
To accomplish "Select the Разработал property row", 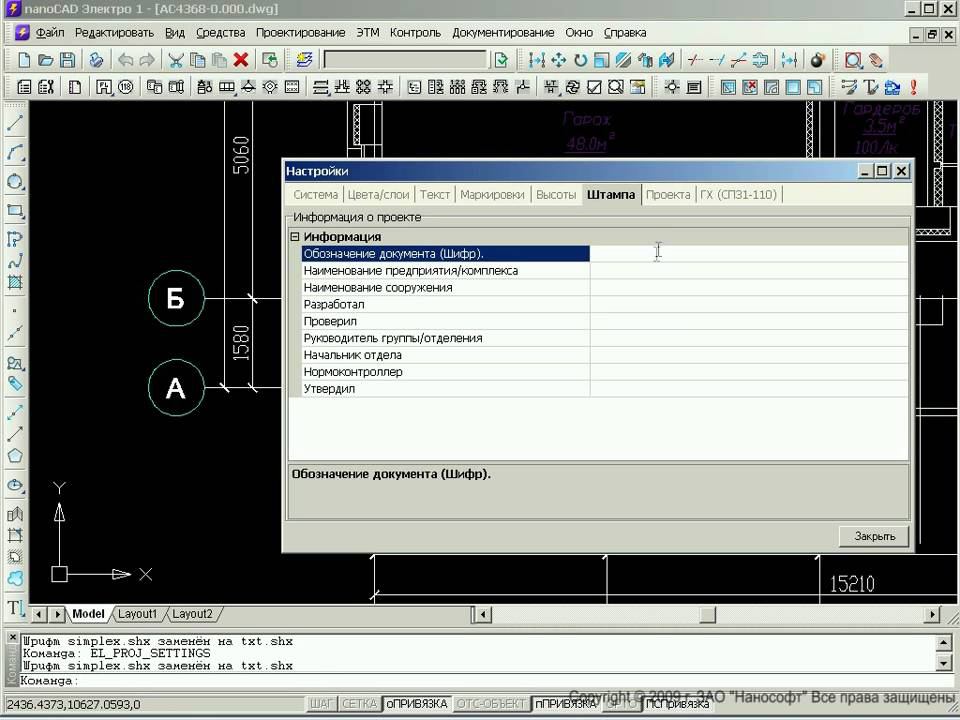I will (x=604, y=304).
